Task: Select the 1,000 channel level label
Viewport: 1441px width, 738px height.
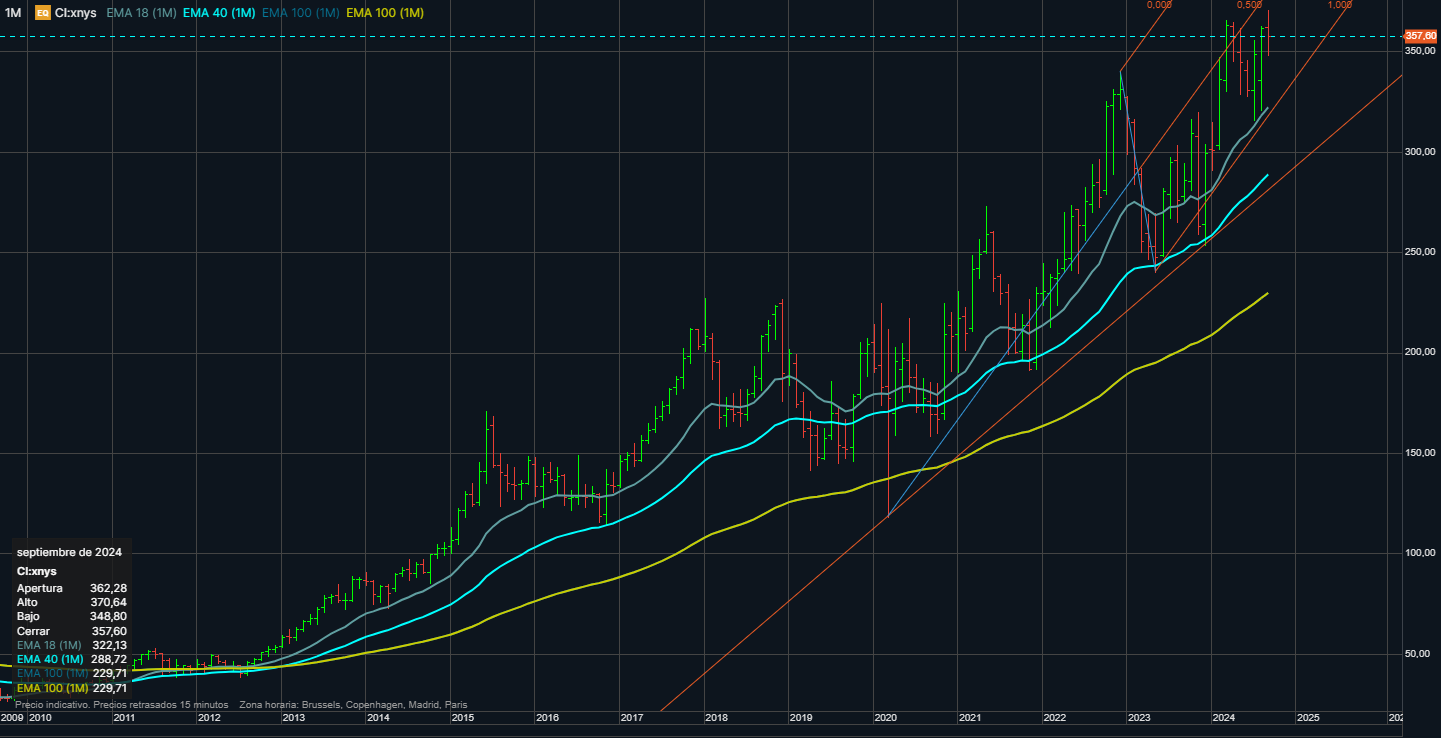Action: 1340,5
